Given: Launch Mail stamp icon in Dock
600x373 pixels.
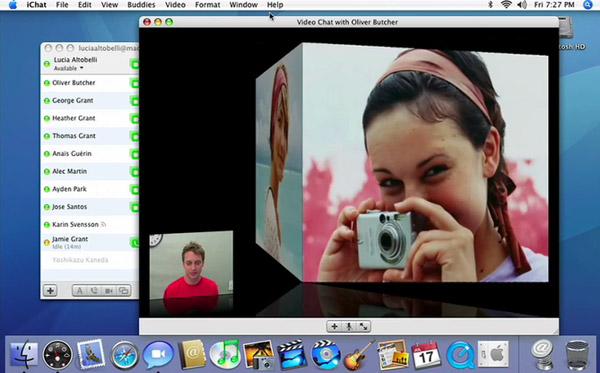Looking at the screenshot, I should 91,354.
